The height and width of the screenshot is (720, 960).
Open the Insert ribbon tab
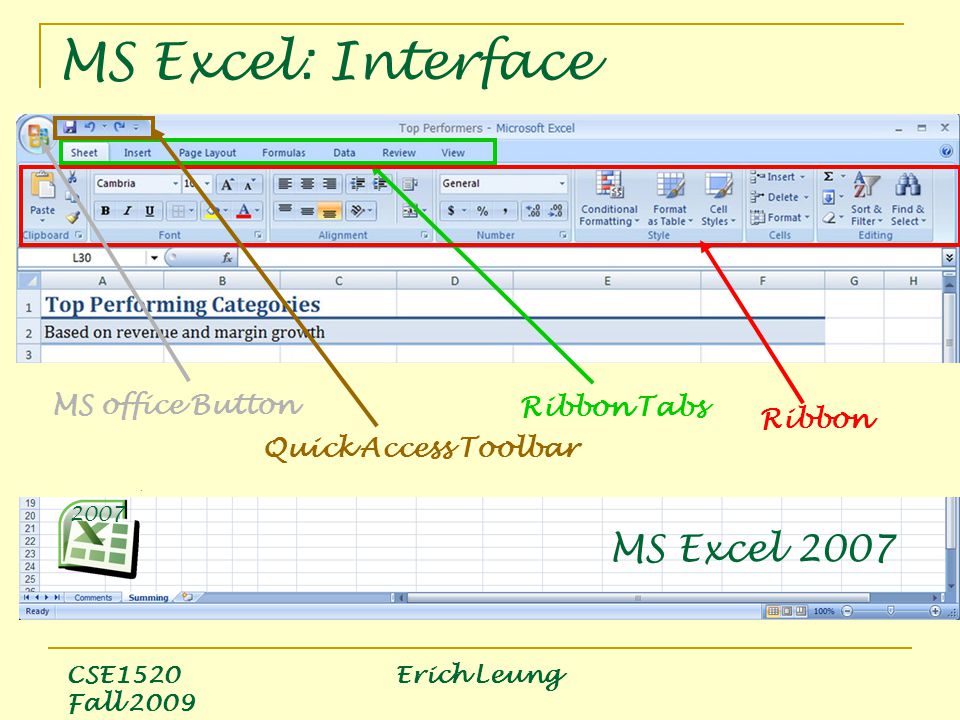point(137,152)
